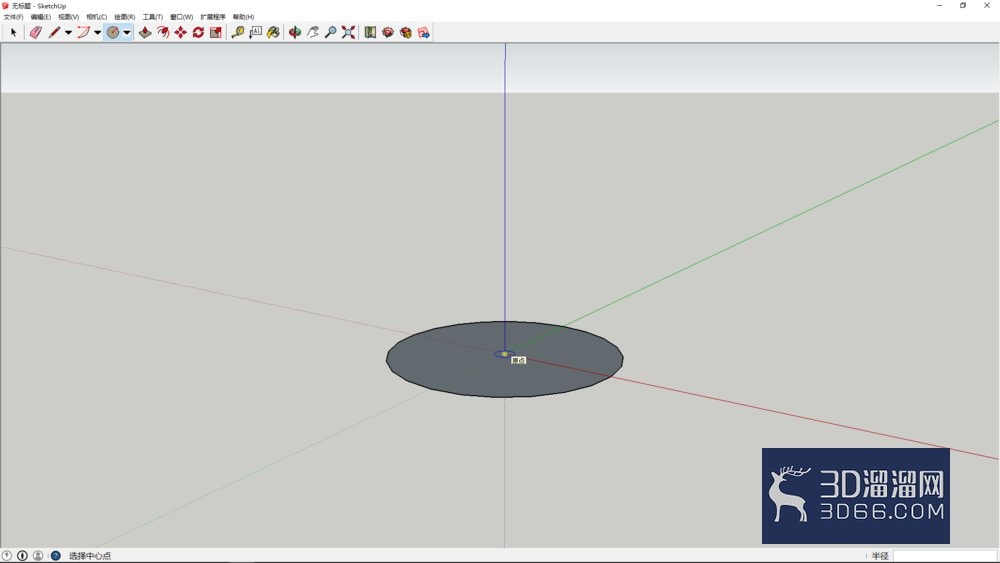Minimize the SketchUp window
Image resolution: width=1000 pixels, height=563 pixels.
(x=939, y=5)
